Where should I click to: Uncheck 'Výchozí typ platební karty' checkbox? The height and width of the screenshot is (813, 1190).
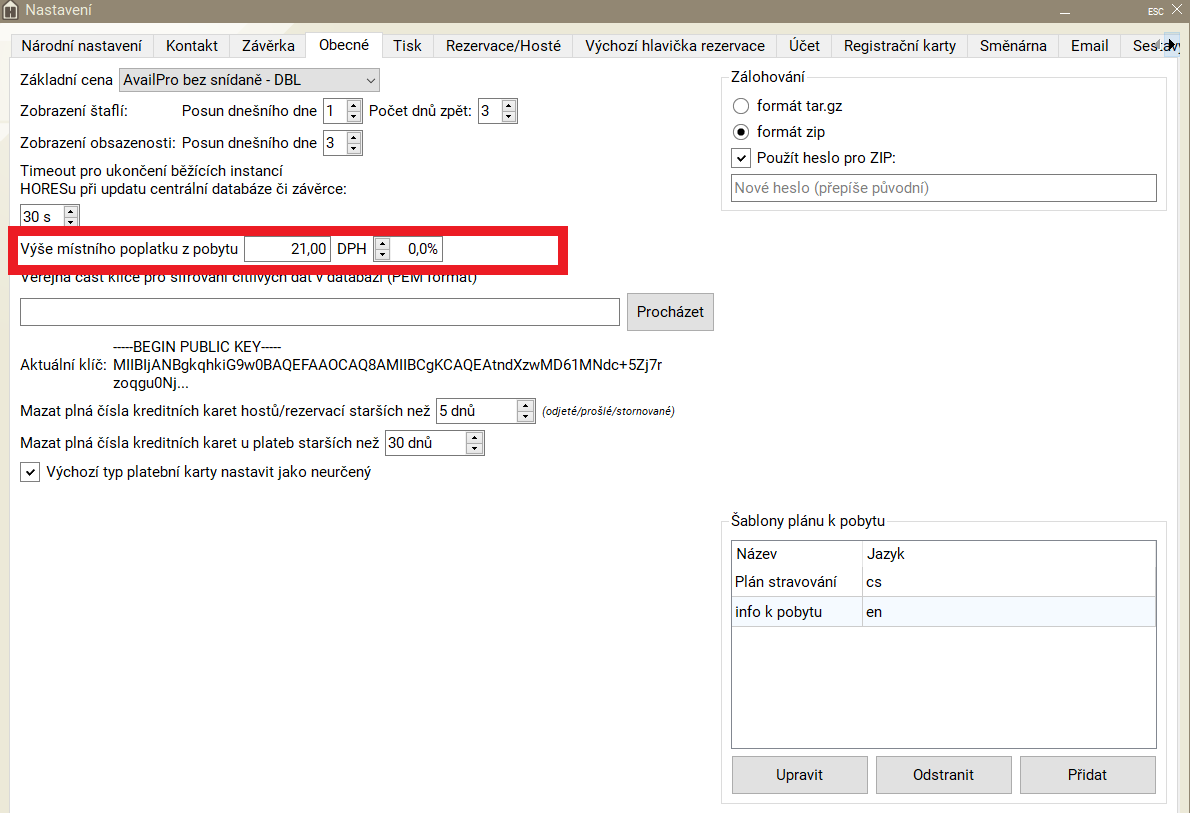[30, 472]
